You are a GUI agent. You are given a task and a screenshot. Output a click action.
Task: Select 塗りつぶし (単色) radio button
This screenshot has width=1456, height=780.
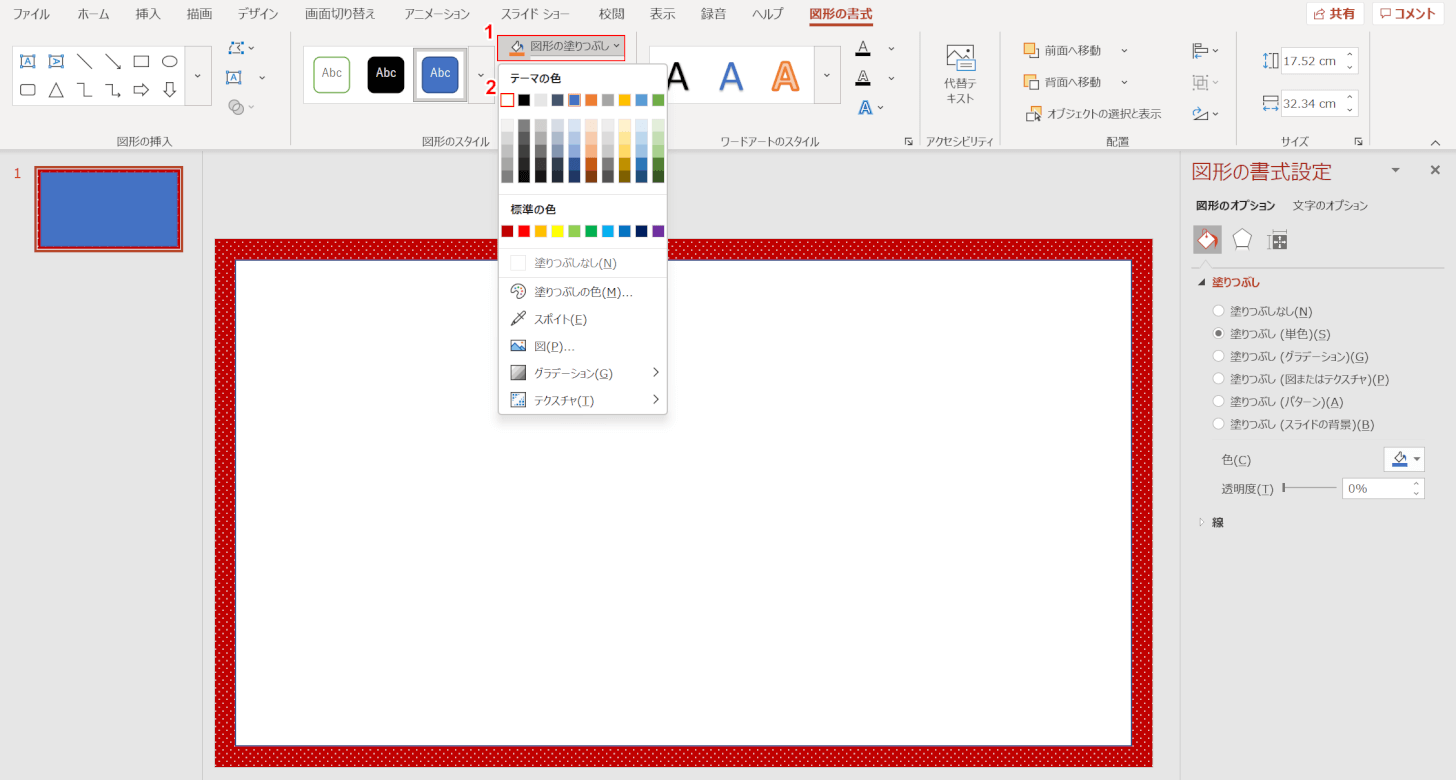[x=1218, y=333]
